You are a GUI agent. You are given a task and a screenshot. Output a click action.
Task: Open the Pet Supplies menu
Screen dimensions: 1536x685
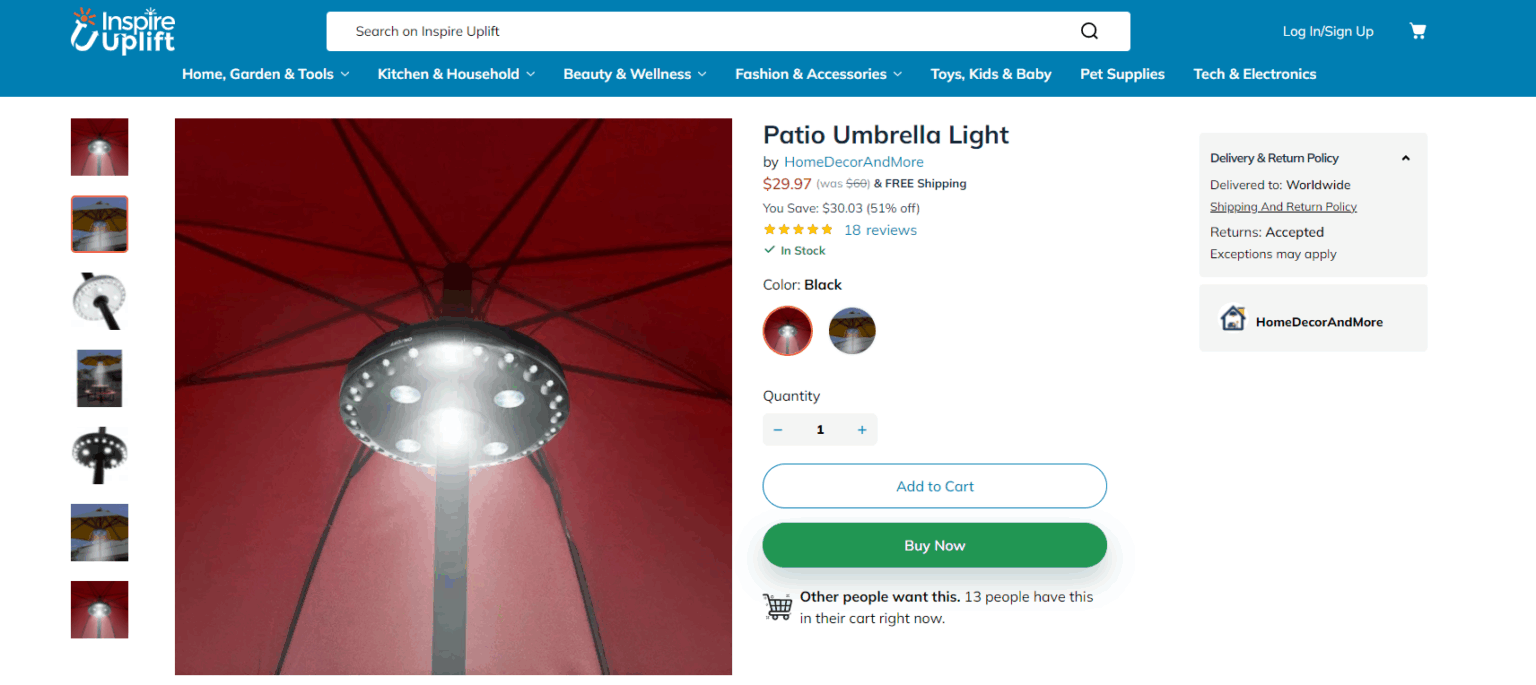1122,73
